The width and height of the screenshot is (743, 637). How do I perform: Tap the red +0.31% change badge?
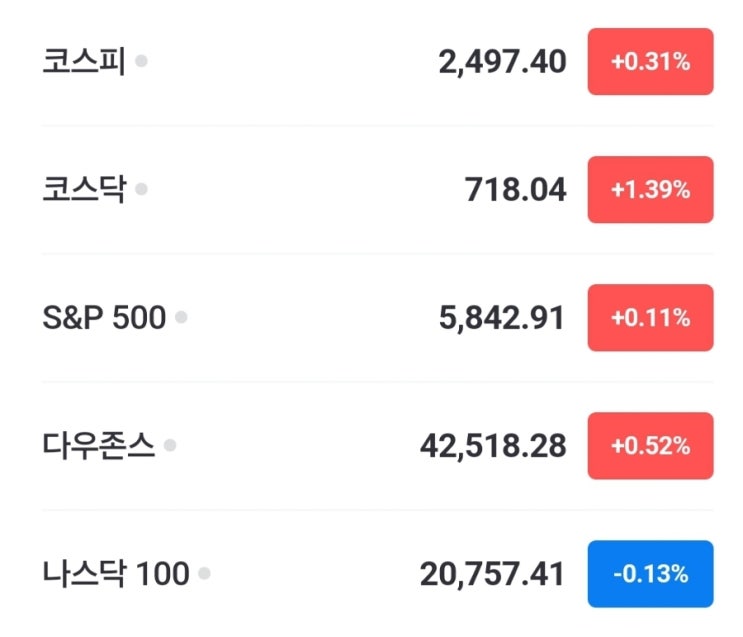650,62
